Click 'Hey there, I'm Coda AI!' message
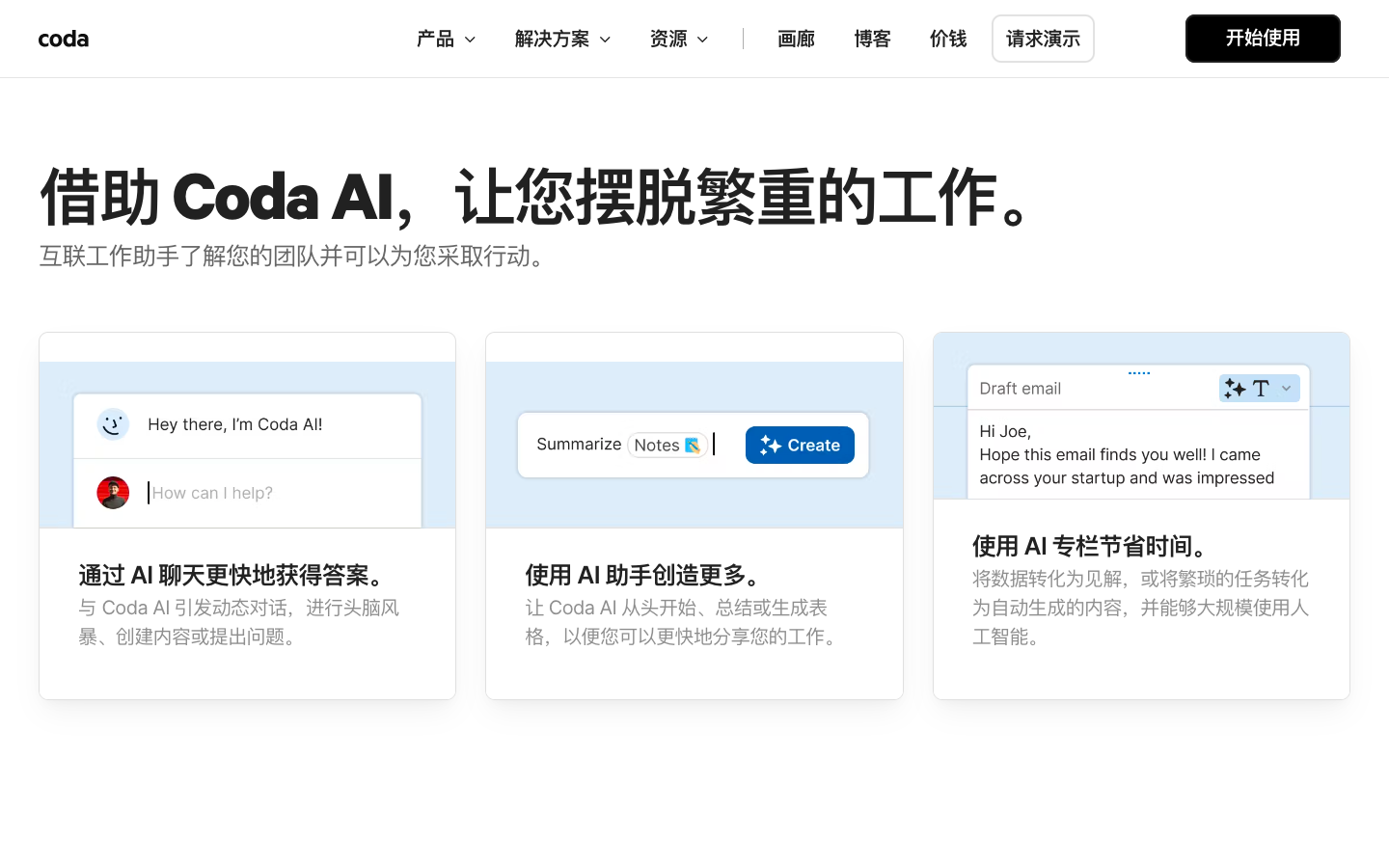 235,424
